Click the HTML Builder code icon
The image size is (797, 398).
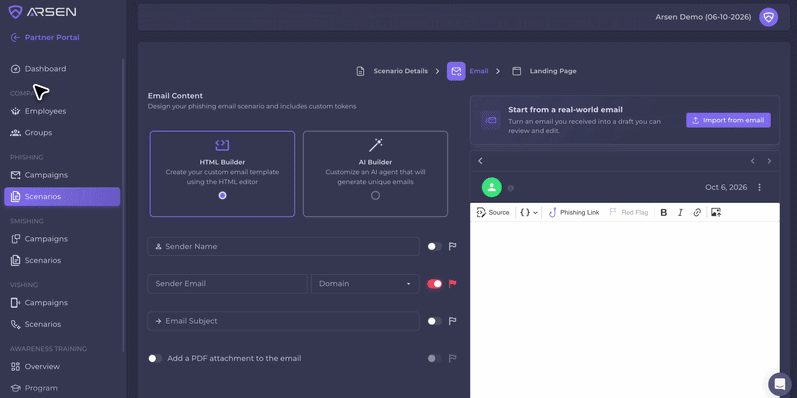pos(222,145)
